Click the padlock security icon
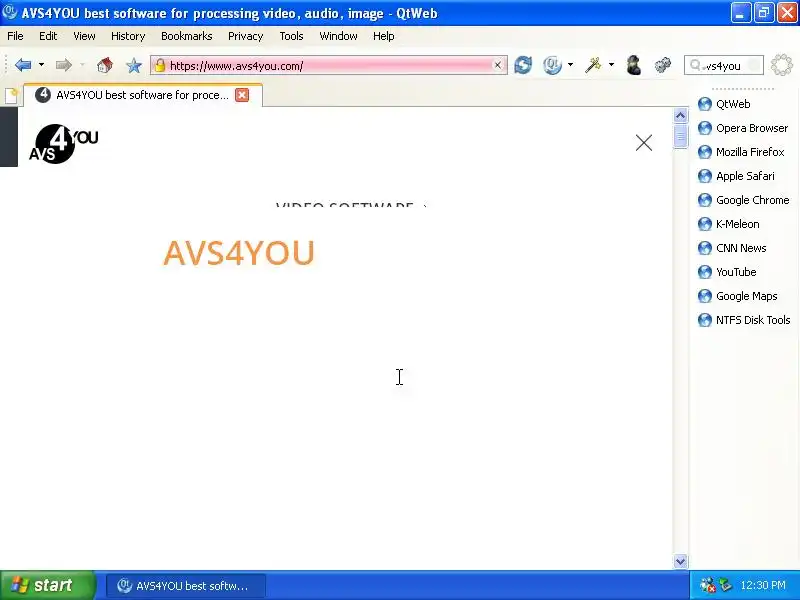The width and height of the screenshot is (800, 600). 160,65
